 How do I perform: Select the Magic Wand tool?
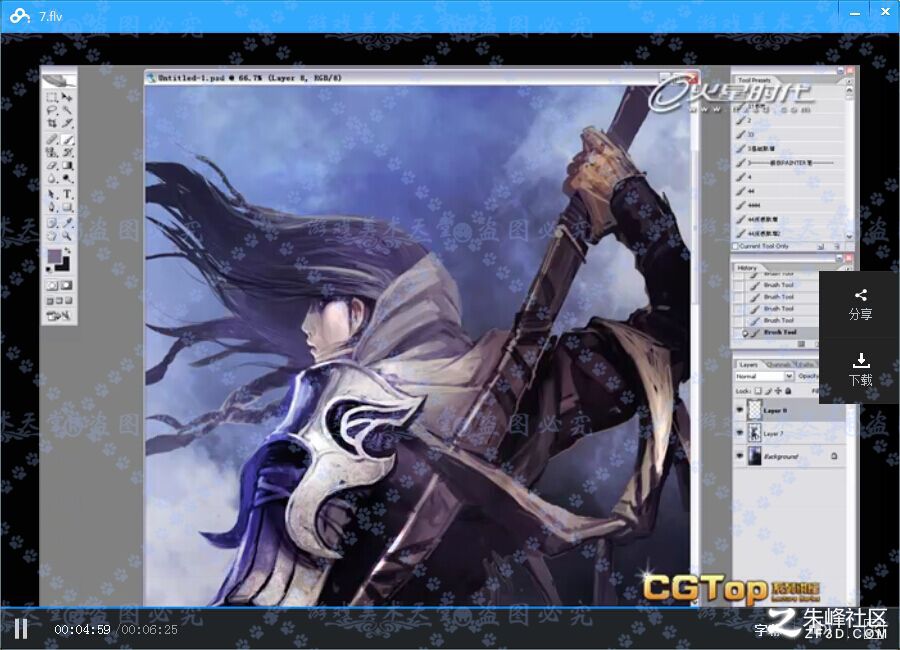coord(67,110)
